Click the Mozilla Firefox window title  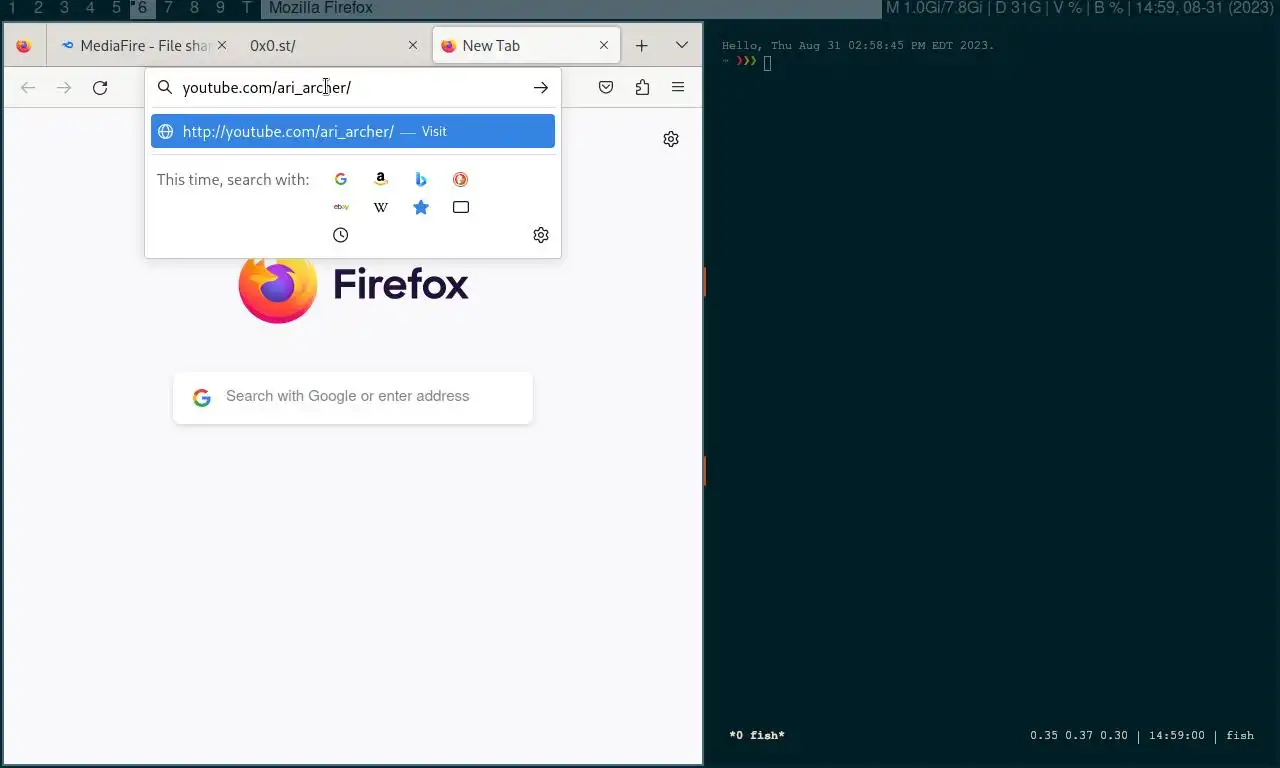(321, 8)
